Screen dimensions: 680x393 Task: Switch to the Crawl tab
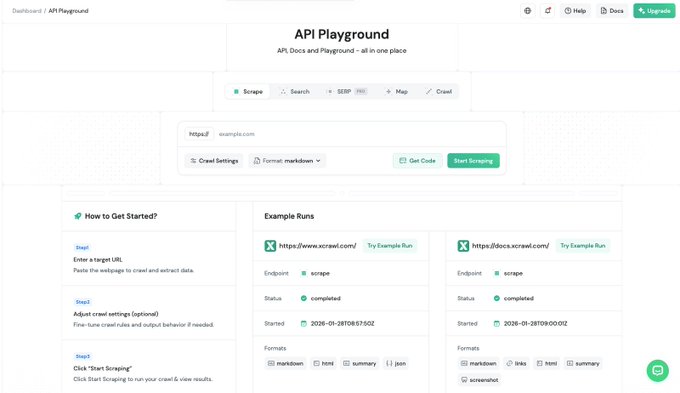(439, 92)
